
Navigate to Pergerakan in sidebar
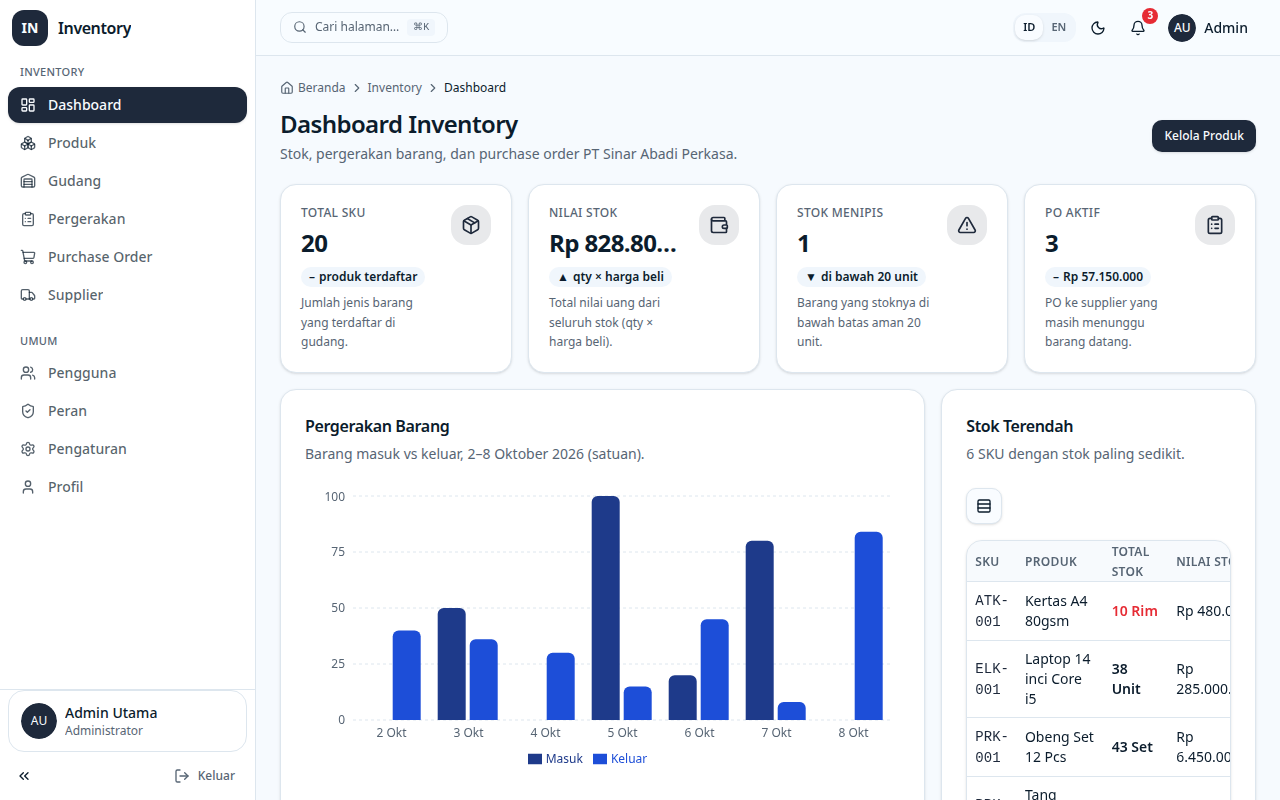[127, 219]
